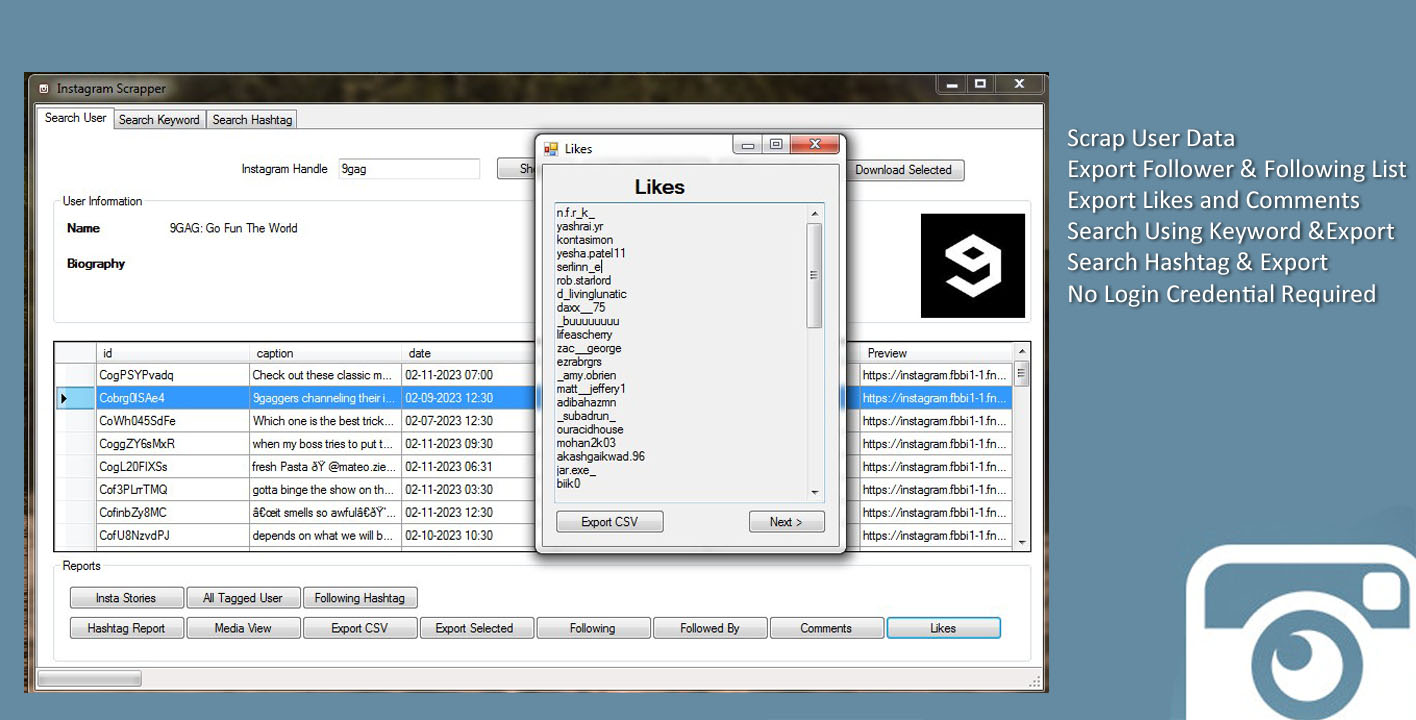Screen dimensions: 1416x720
Task: Click the row selector arrow beside Cobrg0lSAe4
Action: coord(65,398)
